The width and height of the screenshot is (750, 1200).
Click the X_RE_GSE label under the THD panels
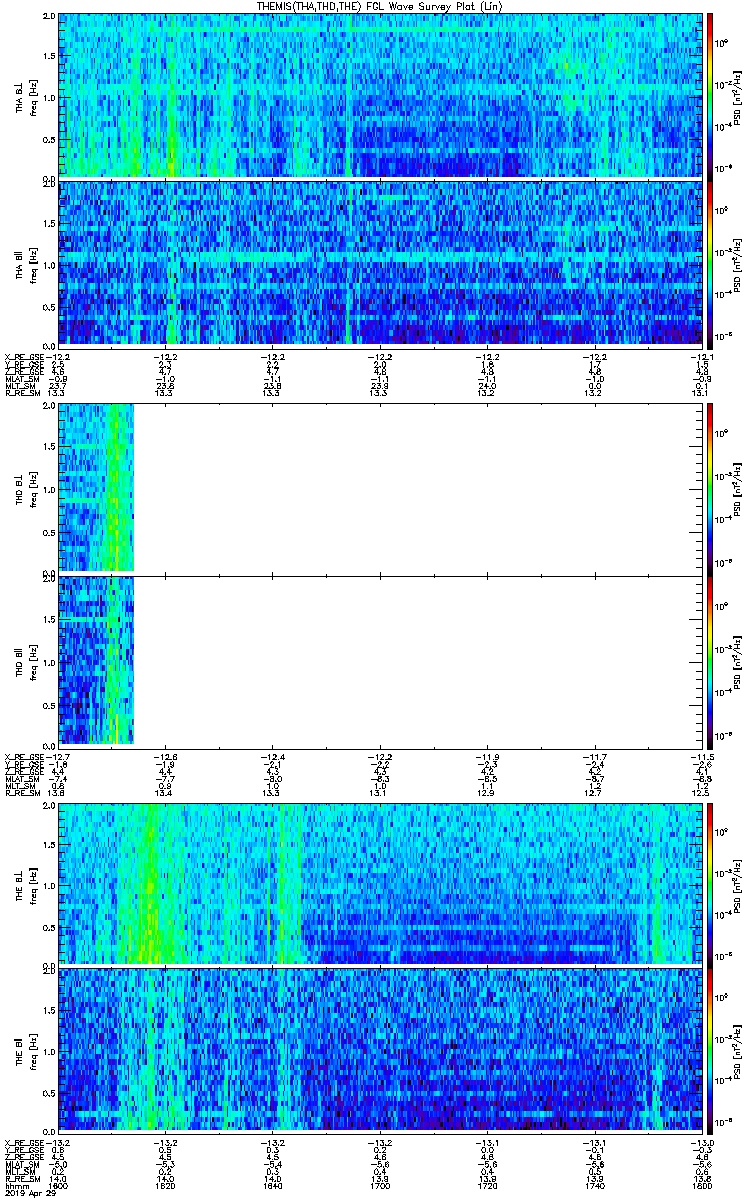click(23, 756)
